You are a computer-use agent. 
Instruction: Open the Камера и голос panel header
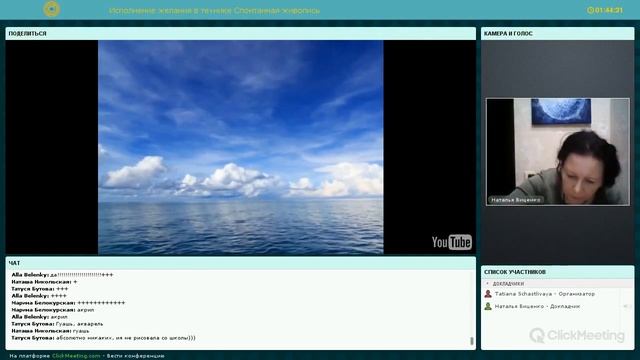click(558, 33)
